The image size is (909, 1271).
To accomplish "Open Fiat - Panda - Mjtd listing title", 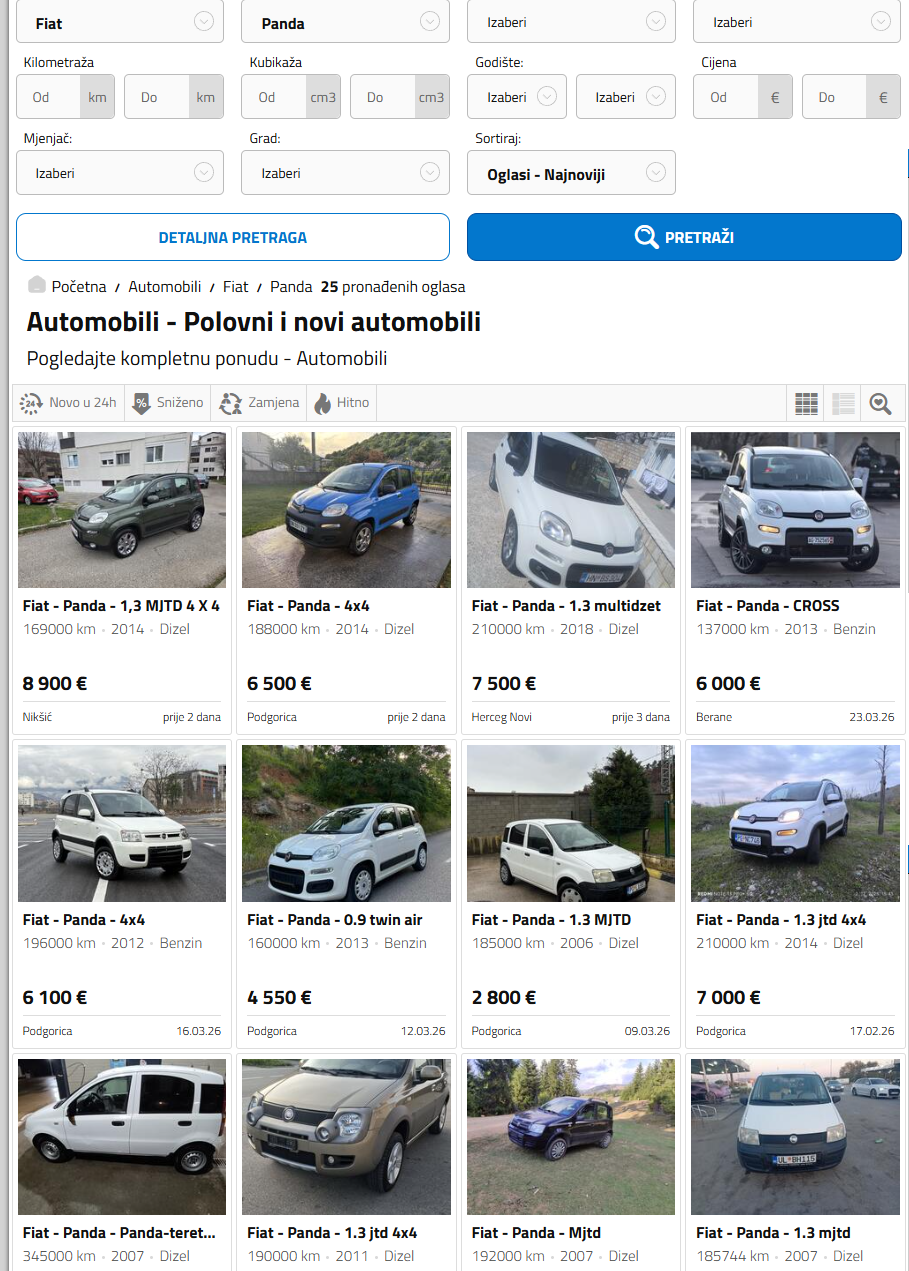I will click(x=536, y=1233).
